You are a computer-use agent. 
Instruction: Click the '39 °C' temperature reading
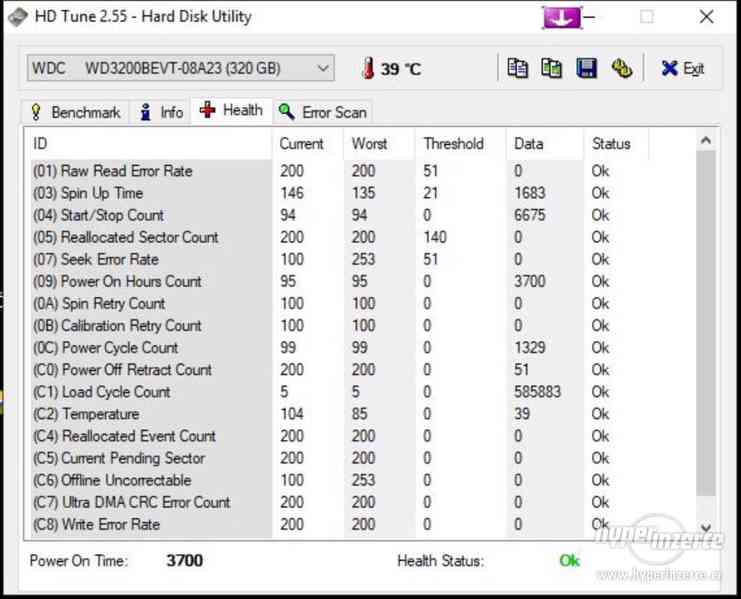coord(401,69)
